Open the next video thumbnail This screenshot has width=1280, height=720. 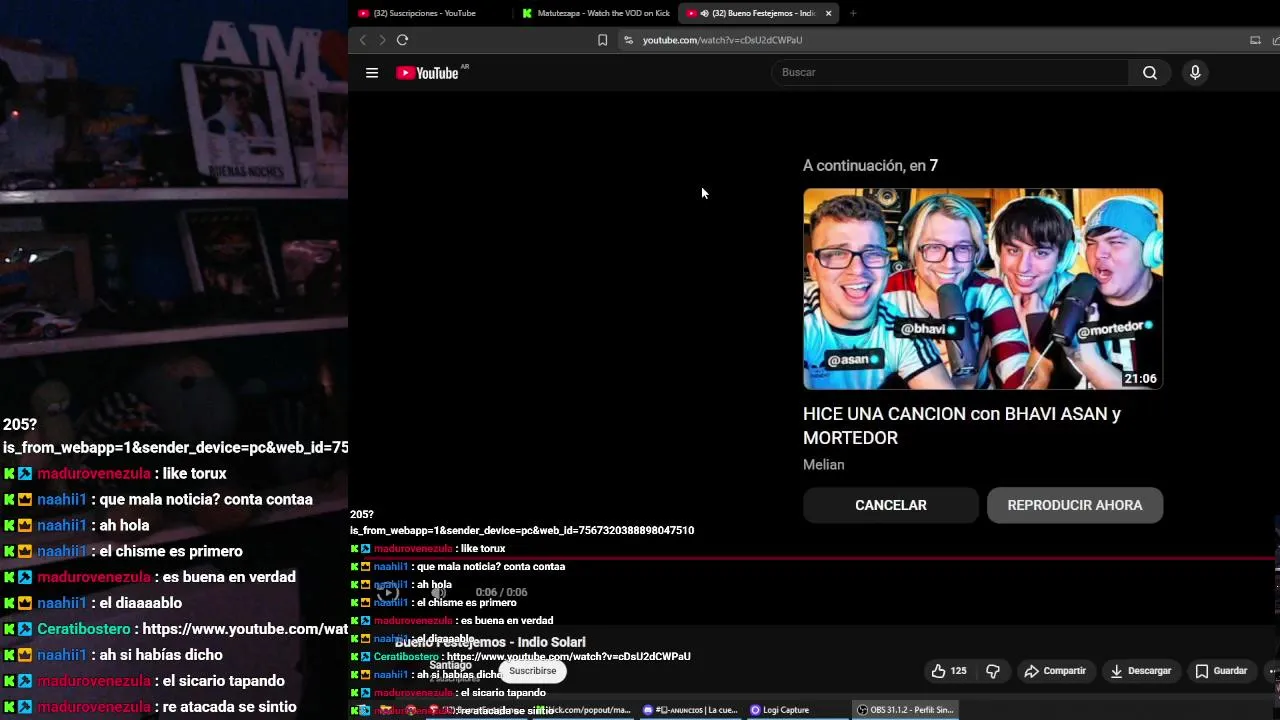coord(983,288)
